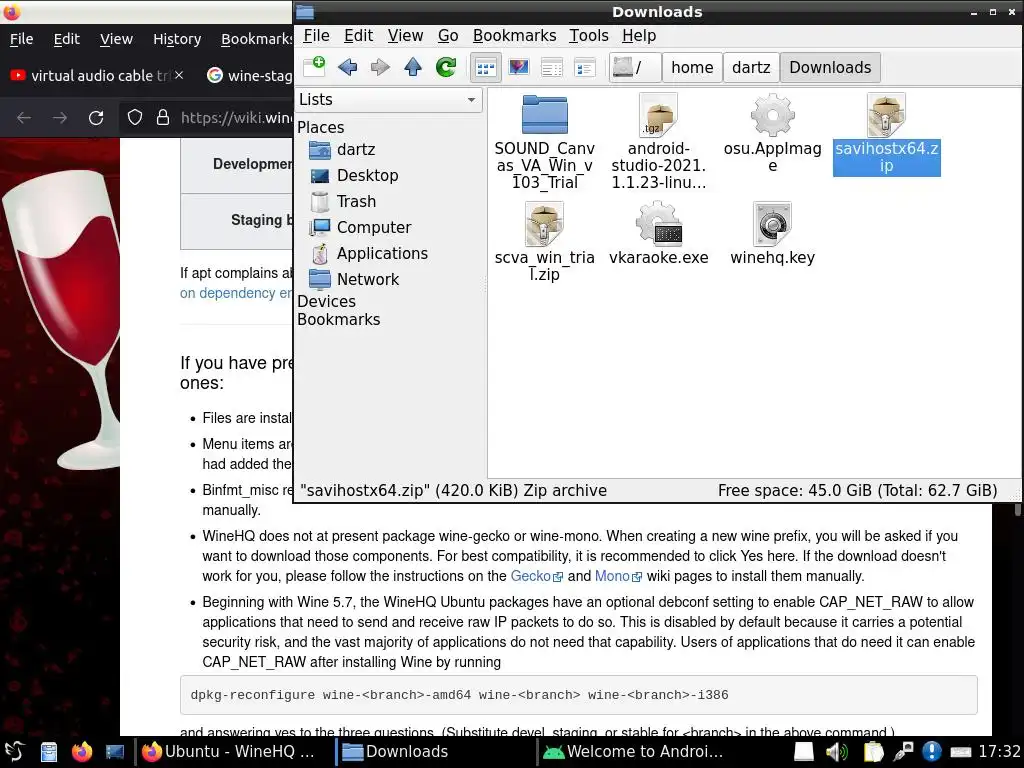1024x768 pixels.
Task: Switch to Welcome to Android taskbar window
Action: (635, 752)
